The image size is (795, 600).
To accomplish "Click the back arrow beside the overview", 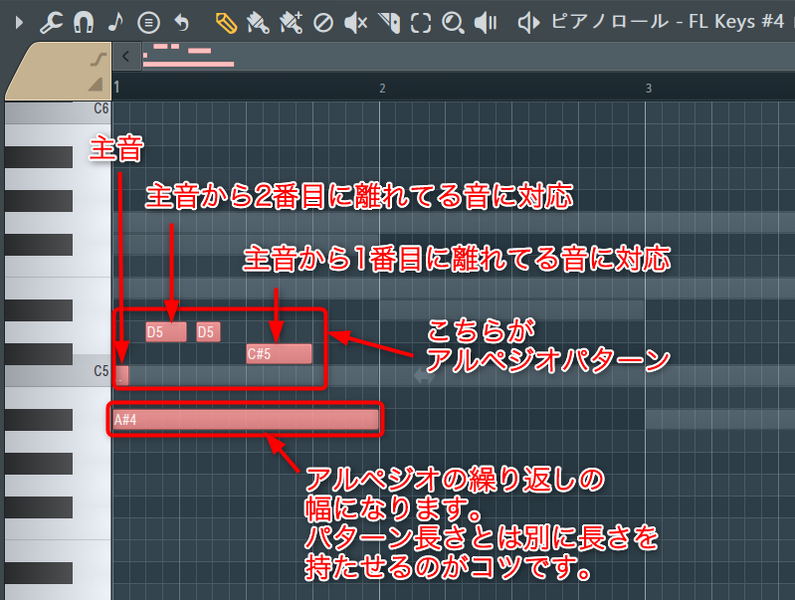I will (x=125, y=57).
